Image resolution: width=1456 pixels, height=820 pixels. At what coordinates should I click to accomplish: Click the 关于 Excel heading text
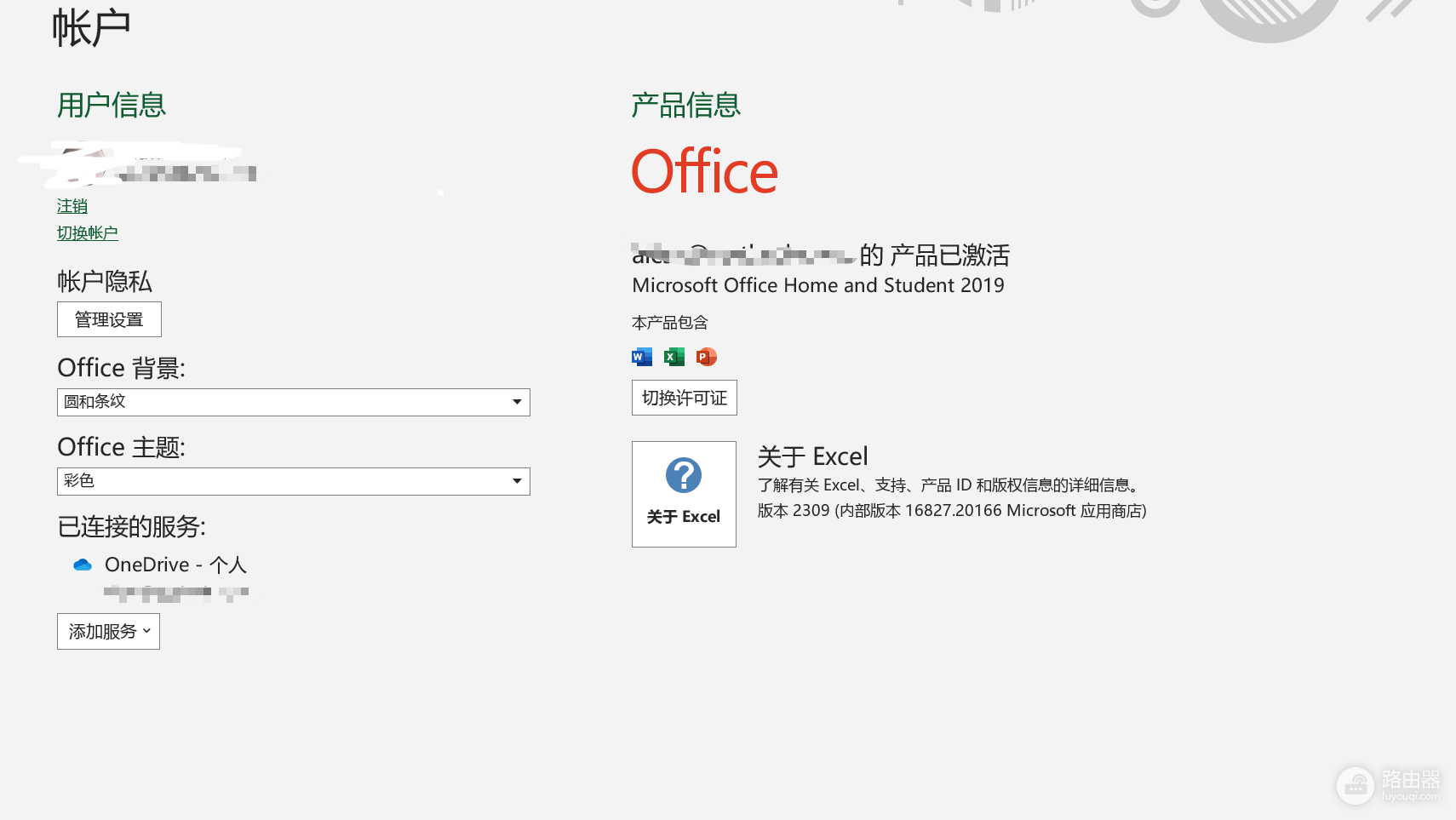pyautogui.click(x=813, y=456)
